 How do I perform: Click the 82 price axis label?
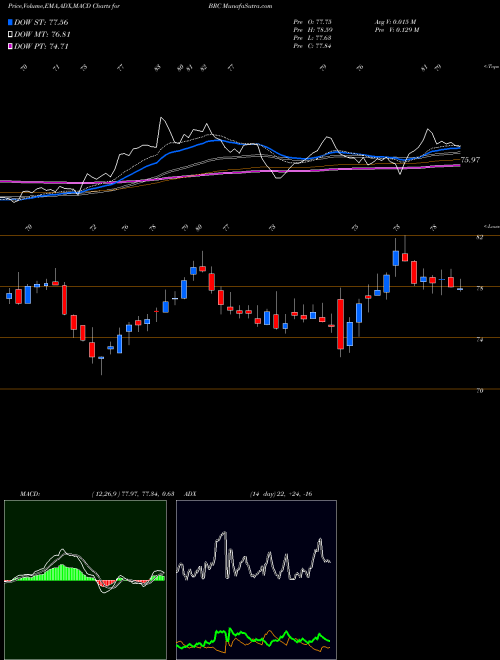pyautogui.click(x=479, y=237)
